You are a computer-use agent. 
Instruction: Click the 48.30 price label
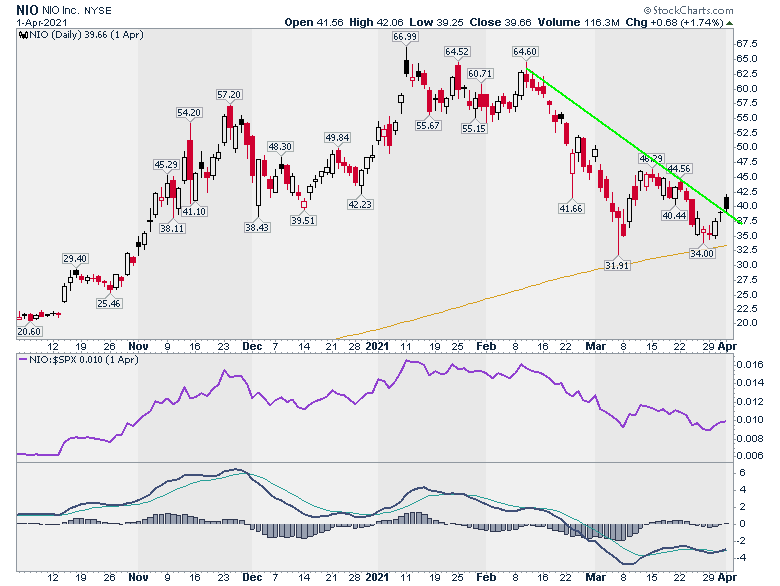280,147
